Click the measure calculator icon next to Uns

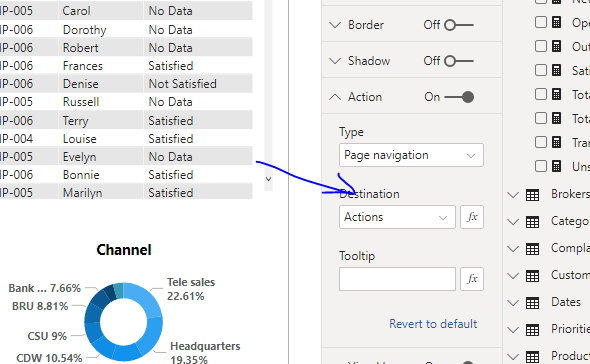click(557, 166)
